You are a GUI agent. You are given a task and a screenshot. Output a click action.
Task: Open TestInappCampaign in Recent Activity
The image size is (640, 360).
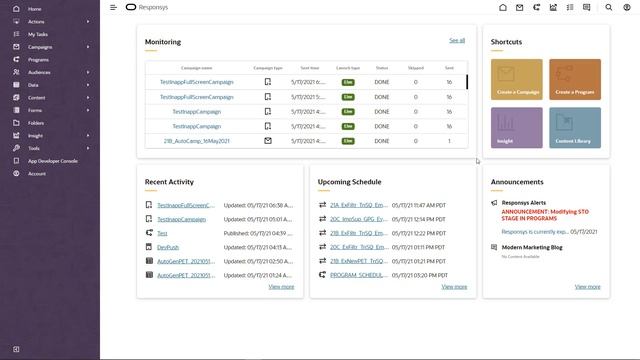pyautogui.click(x=182, y=219)
